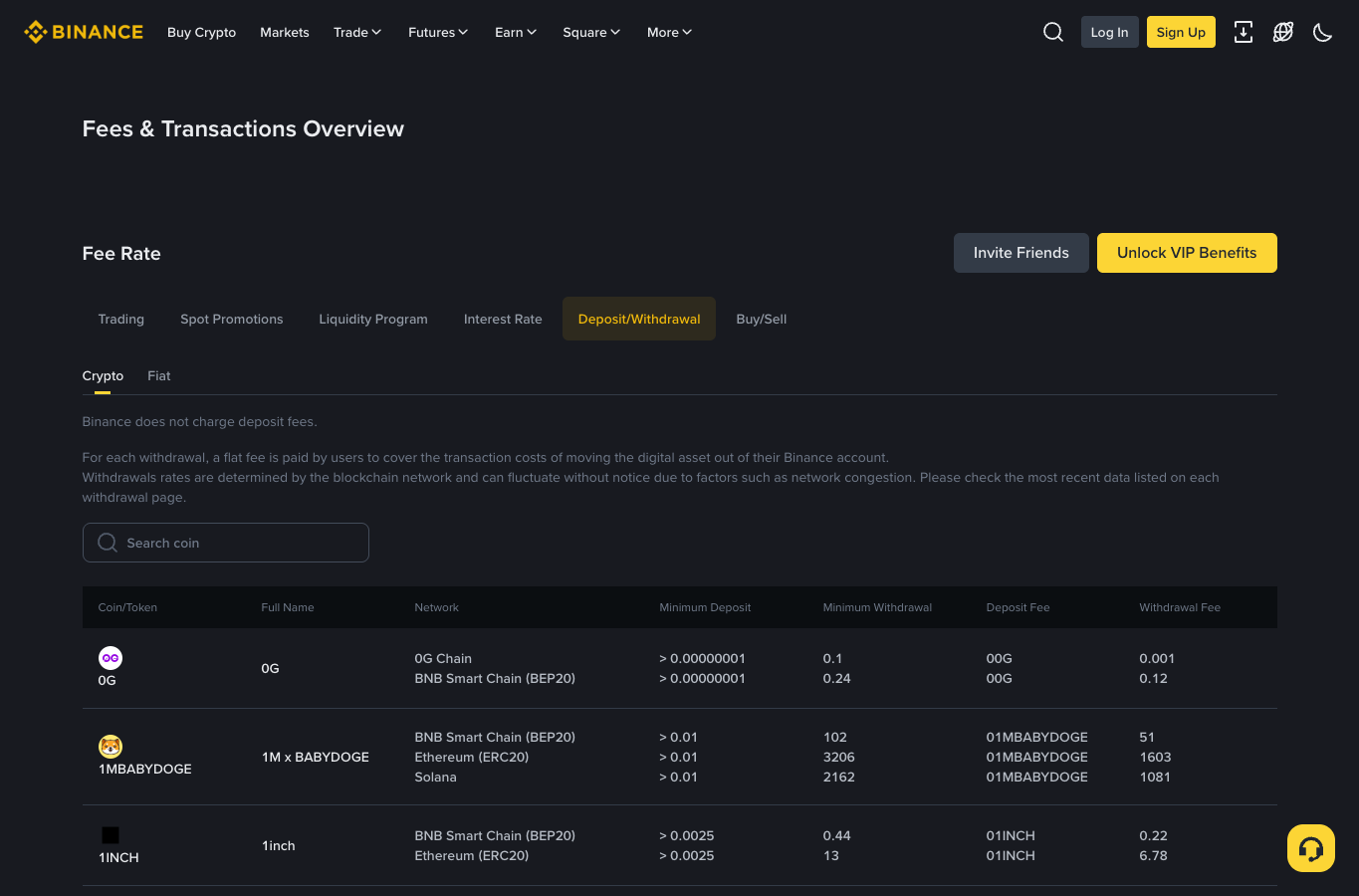Expand the Trade dropdown menu
The image size is (1359, 896).
357,32
